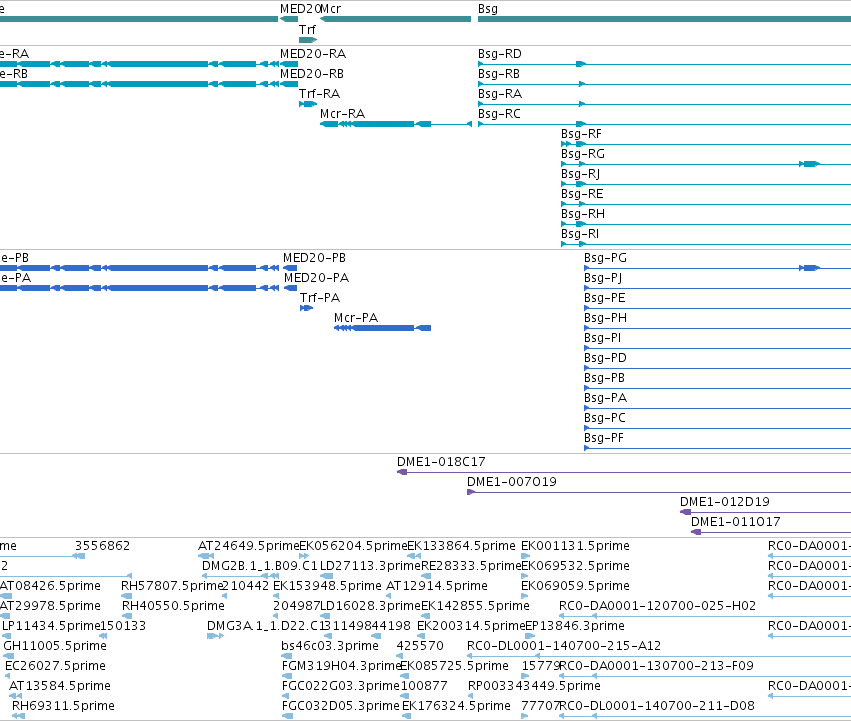
Task: Select the Bsg-PH protein label
Action: pyautogui.click(x=605, y=318)
